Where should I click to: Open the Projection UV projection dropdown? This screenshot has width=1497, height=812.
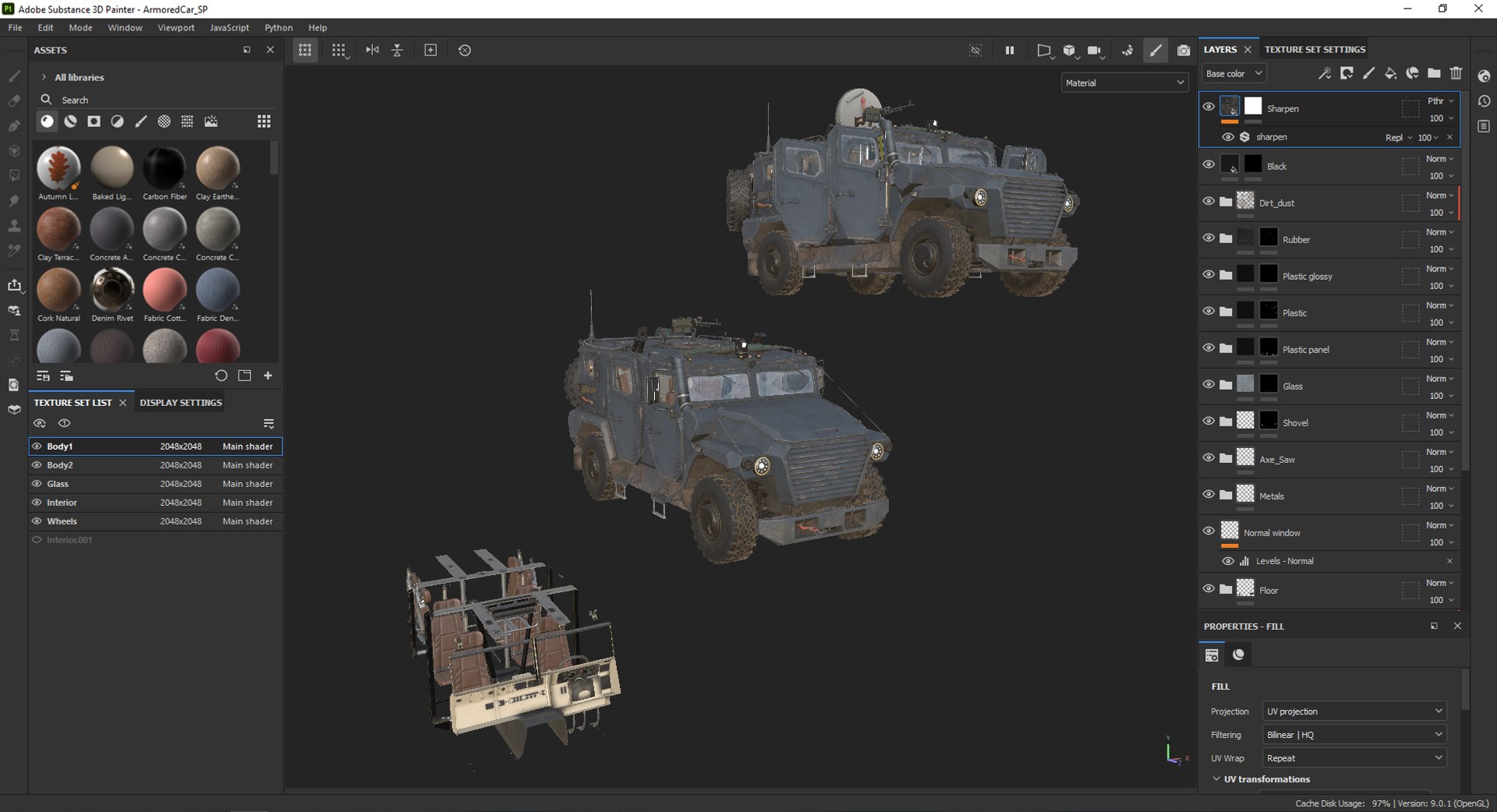click(1354, 711)
